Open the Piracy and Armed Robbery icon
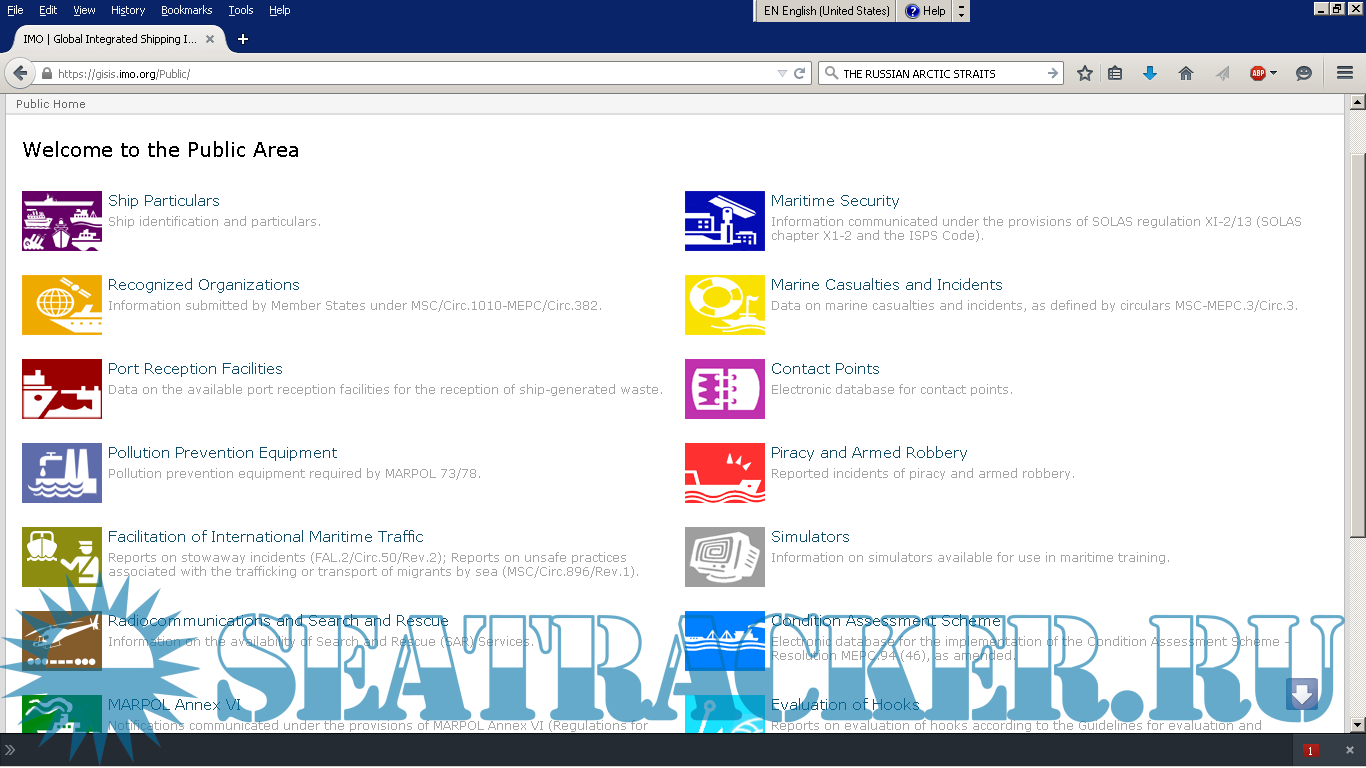Image resolution: width=1366 pixels, height=768 pixels. tap(724, 473)
